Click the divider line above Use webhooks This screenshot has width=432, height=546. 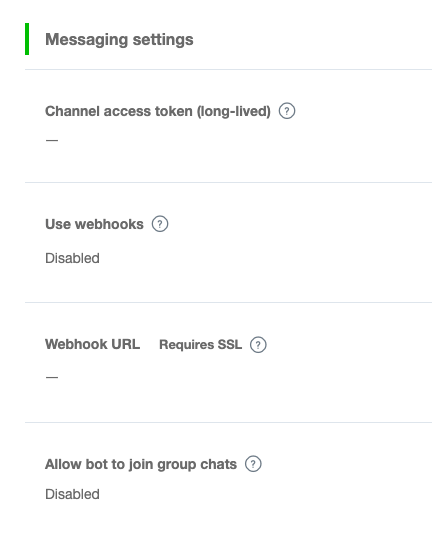pos(228,182)
